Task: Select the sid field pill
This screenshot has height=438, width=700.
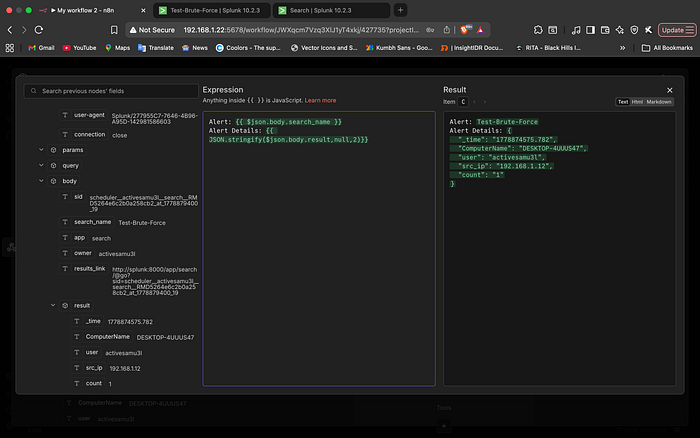Action: (x=72, y=197)
